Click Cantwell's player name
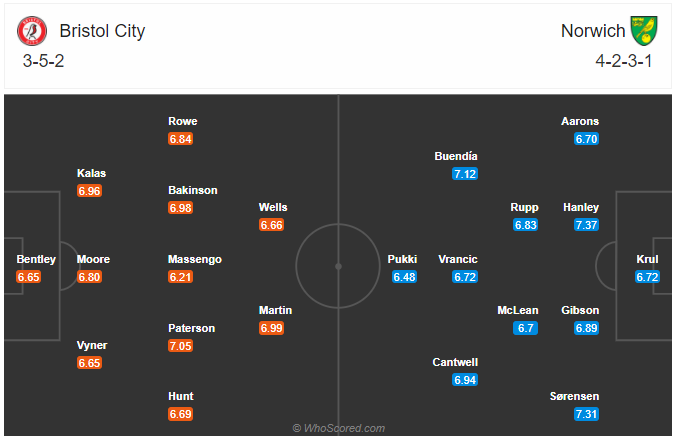 pos(455,362)
